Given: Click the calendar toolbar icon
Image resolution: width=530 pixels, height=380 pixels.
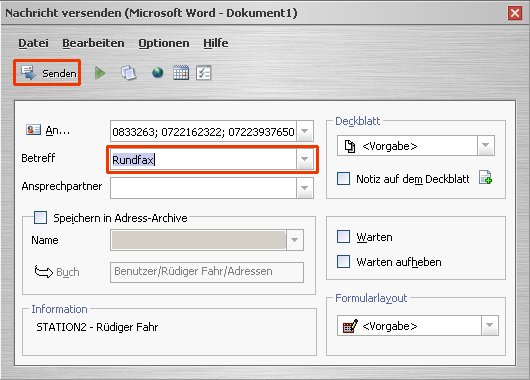Looking at the screenshot, I should point(181,73).
